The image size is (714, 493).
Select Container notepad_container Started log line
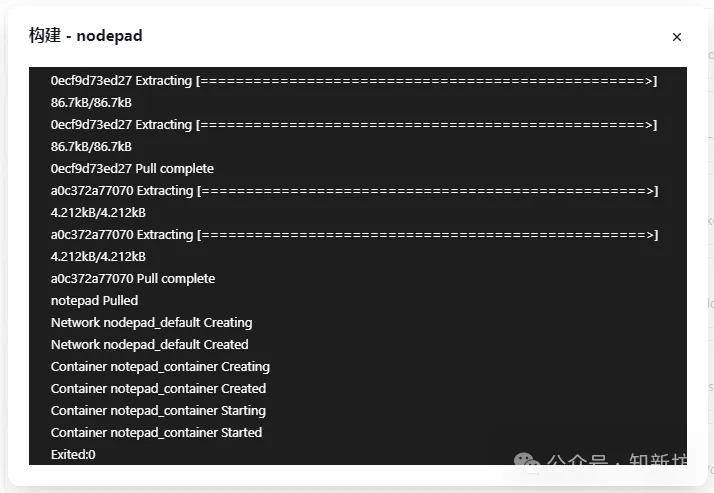(x=156, y=432)
